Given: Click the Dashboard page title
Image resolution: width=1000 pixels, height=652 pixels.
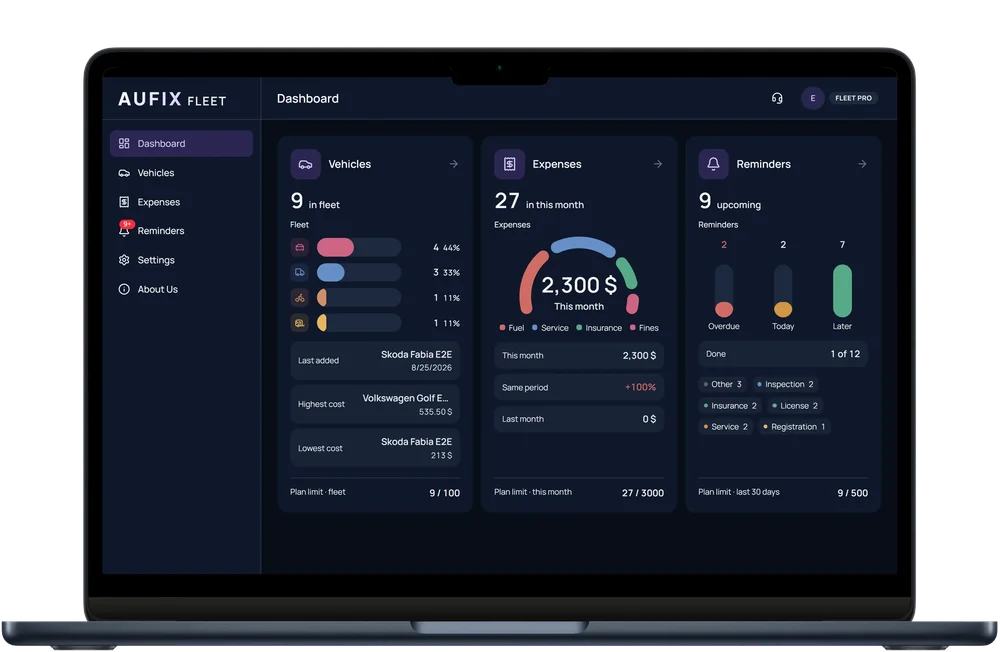Looking at the screenshot, I should pos(308,99).
